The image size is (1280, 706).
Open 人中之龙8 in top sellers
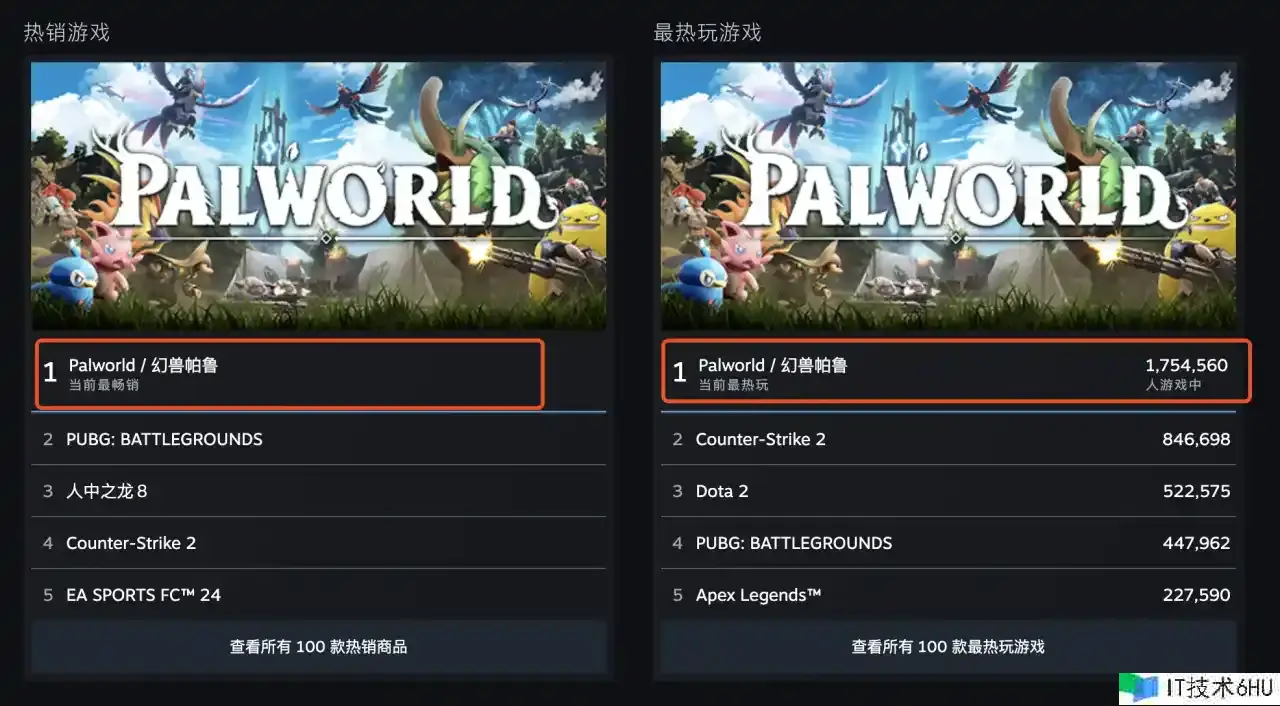point(318,491)
